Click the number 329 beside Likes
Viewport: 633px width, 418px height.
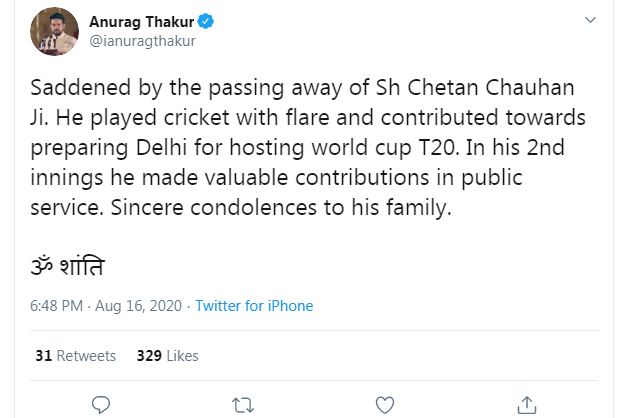149,356
